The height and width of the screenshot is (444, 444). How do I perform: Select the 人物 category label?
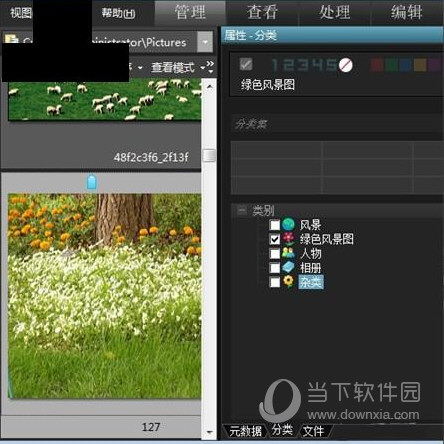click(x=310, y=254)
